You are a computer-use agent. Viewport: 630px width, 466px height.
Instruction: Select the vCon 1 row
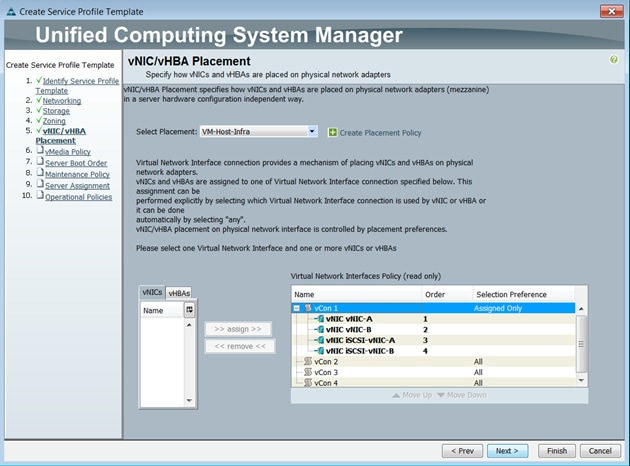(433, 308)
